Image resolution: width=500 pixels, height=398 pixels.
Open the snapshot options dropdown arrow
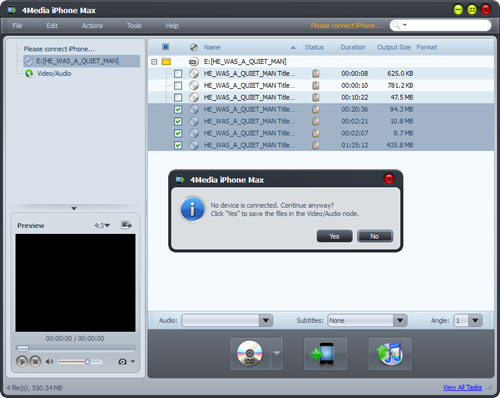coord(133,361)
